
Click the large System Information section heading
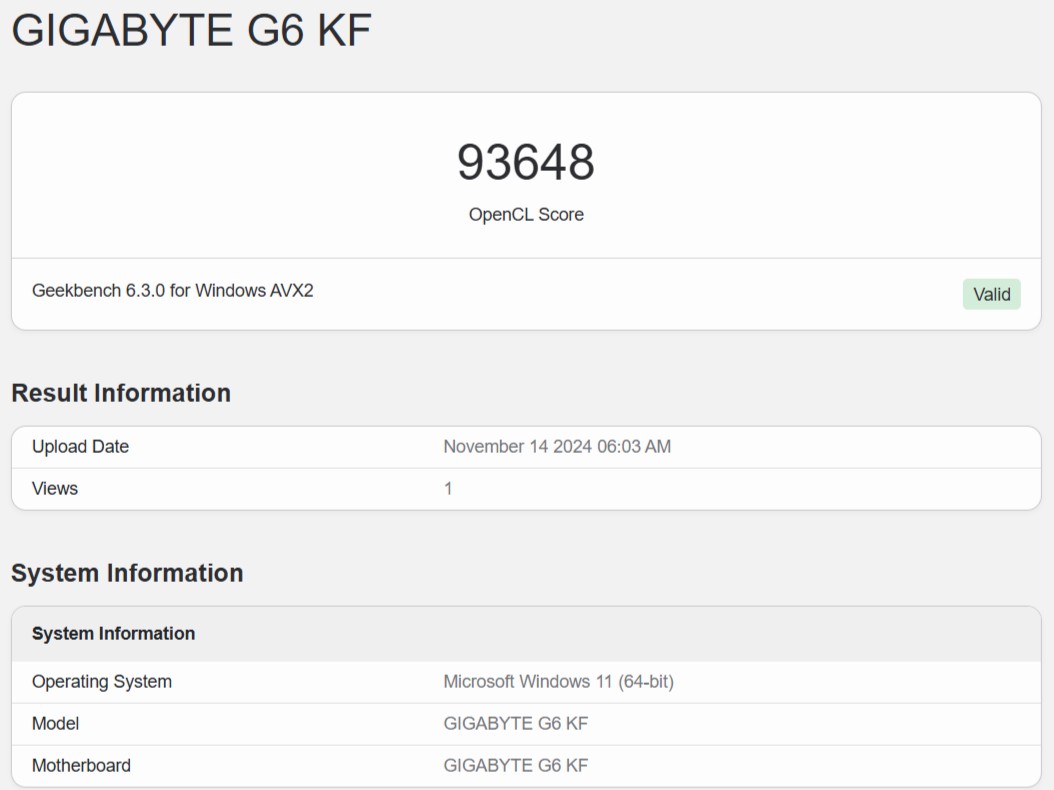127,573
